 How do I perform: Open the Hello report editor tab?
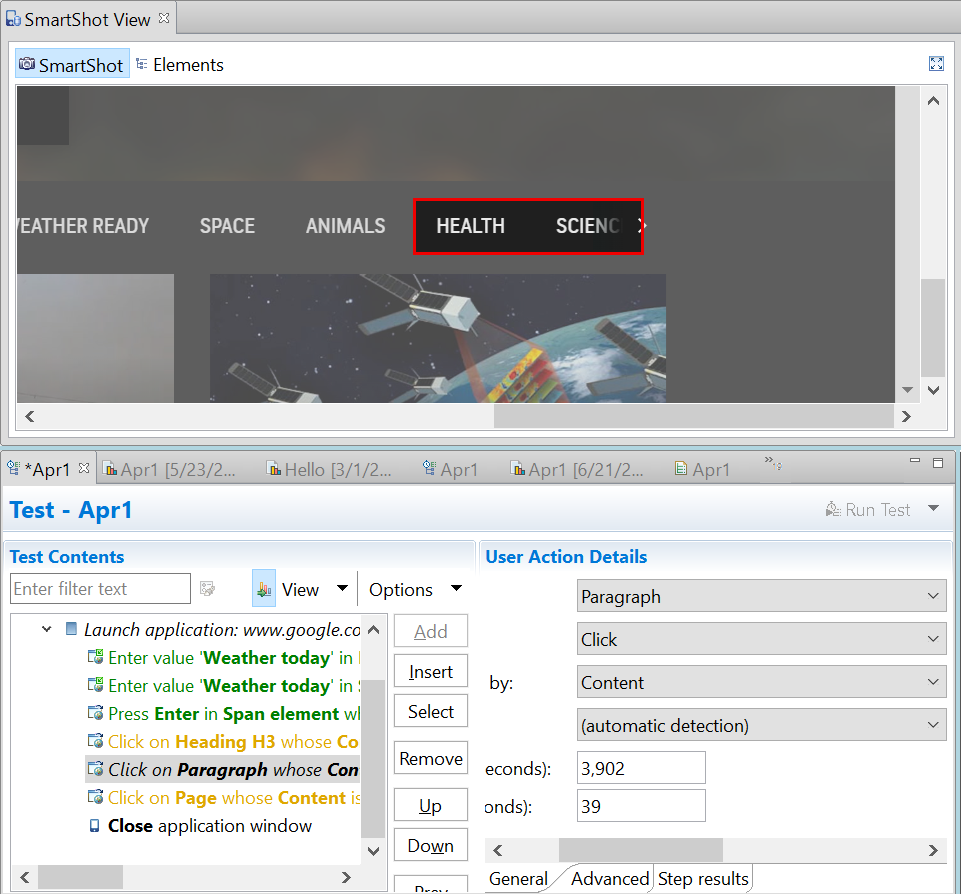coord(331,469)
